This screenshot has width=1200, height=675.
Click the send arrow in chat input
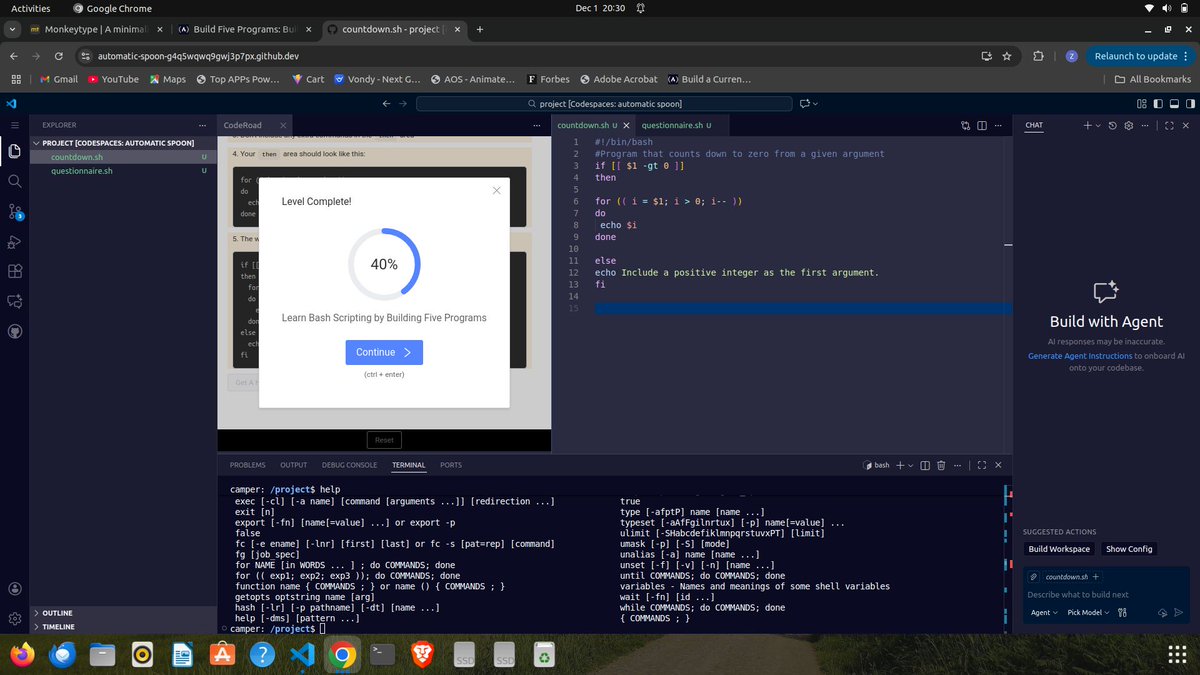[1179, 612]
